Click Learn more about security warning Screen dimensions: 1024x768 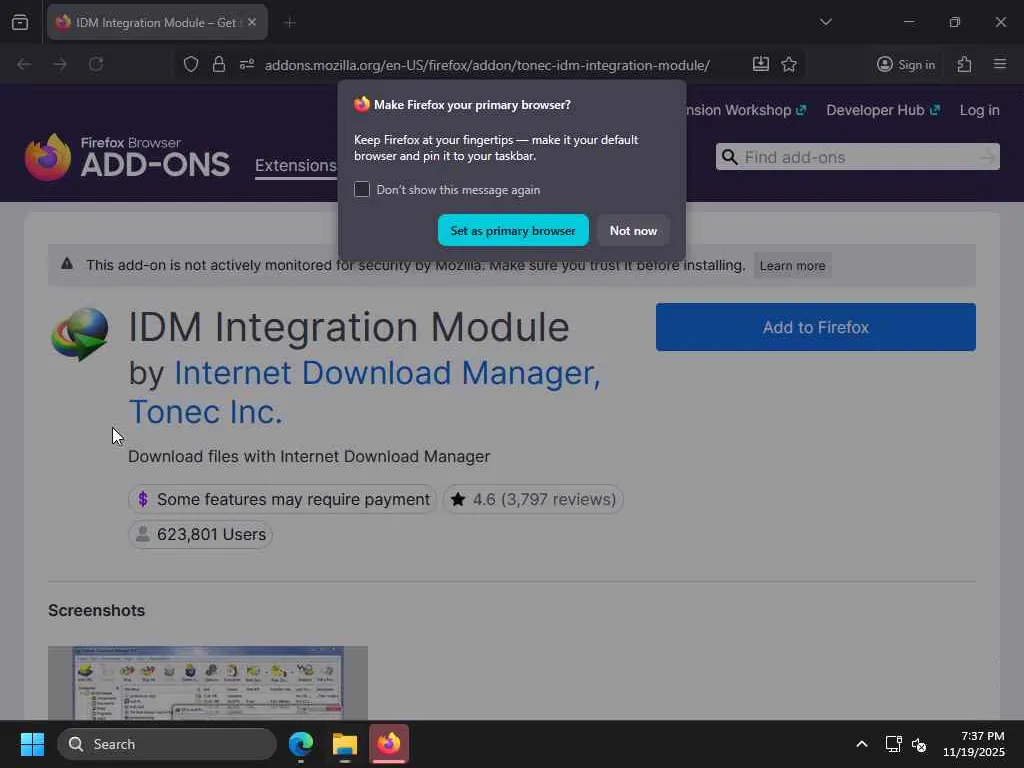(x=792, y=266)
